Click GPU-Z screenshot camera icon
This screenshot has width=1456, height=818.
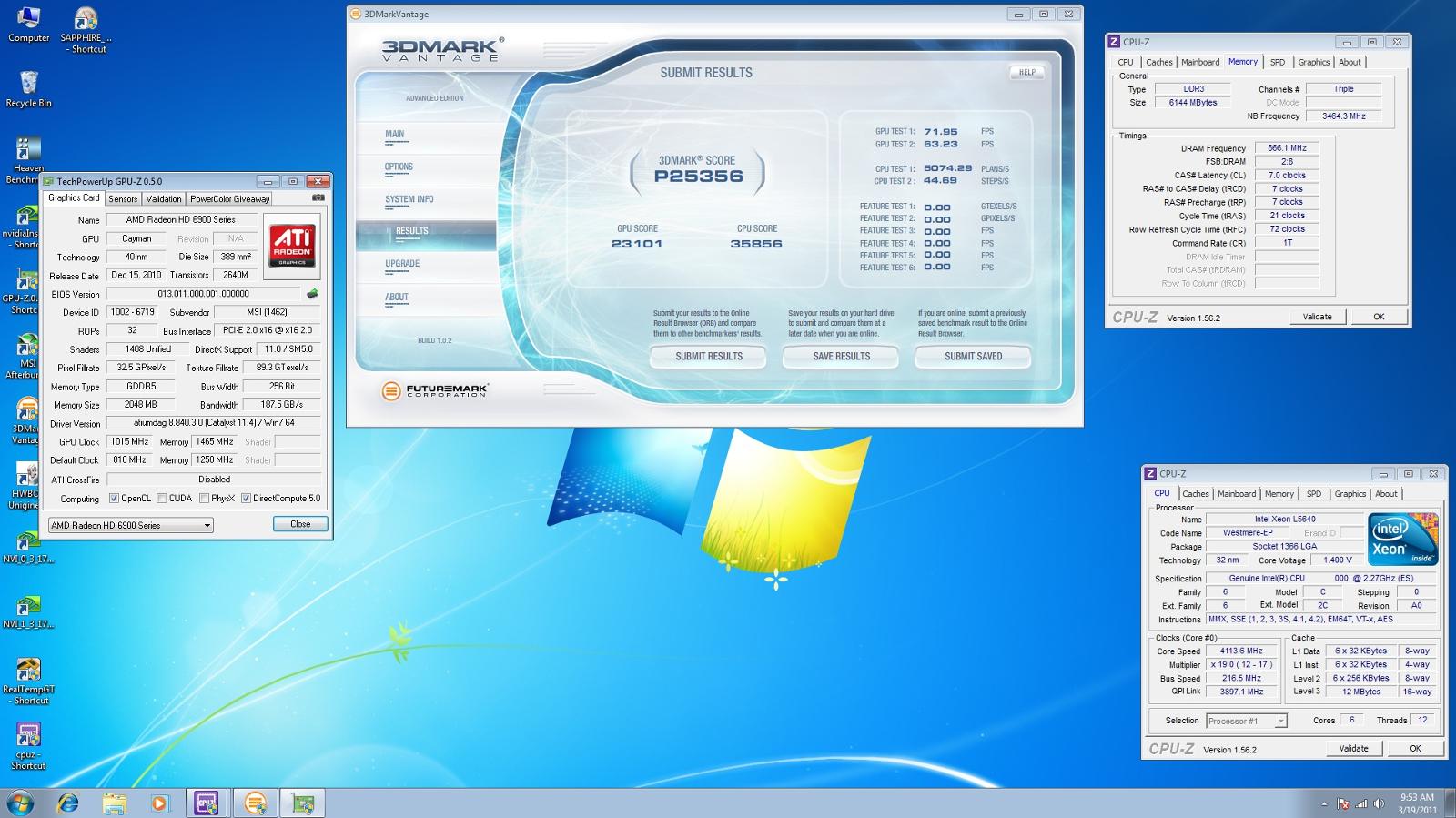[x=318, y=197]
